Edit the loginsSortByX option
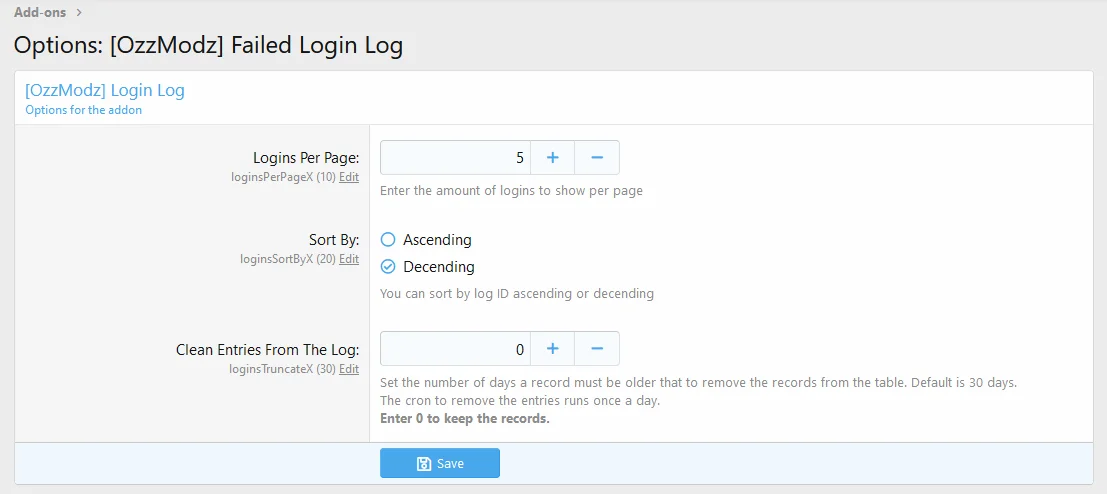The width and height of the screenshot is (1107, 494). click(x=348, y=259)
